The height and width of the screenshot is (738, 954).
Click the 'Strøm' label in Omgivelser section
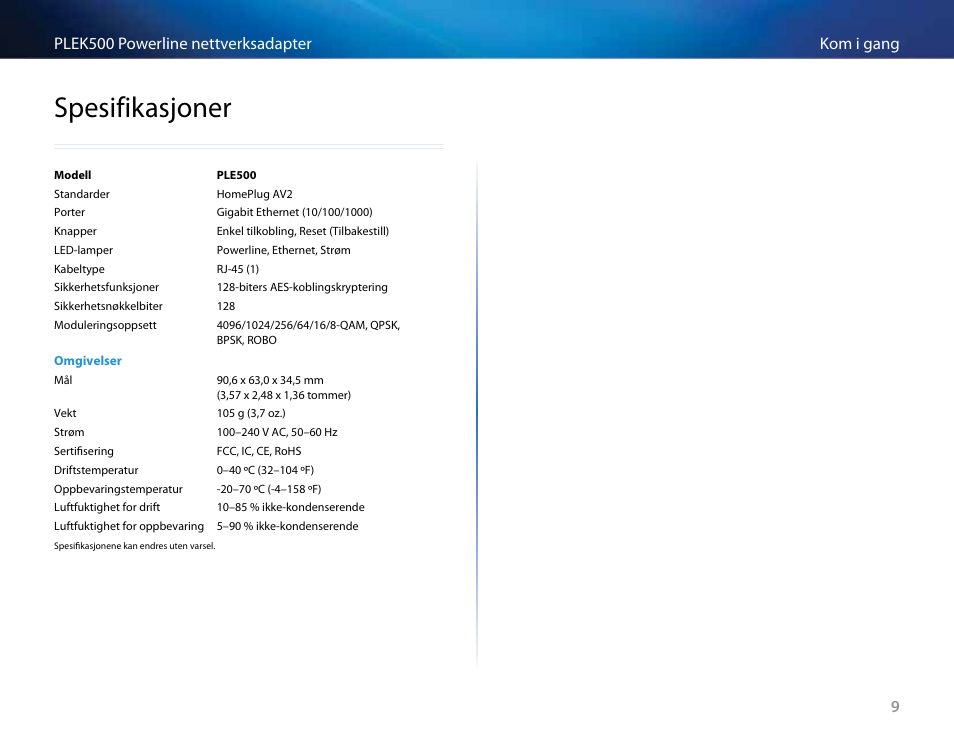69,432
